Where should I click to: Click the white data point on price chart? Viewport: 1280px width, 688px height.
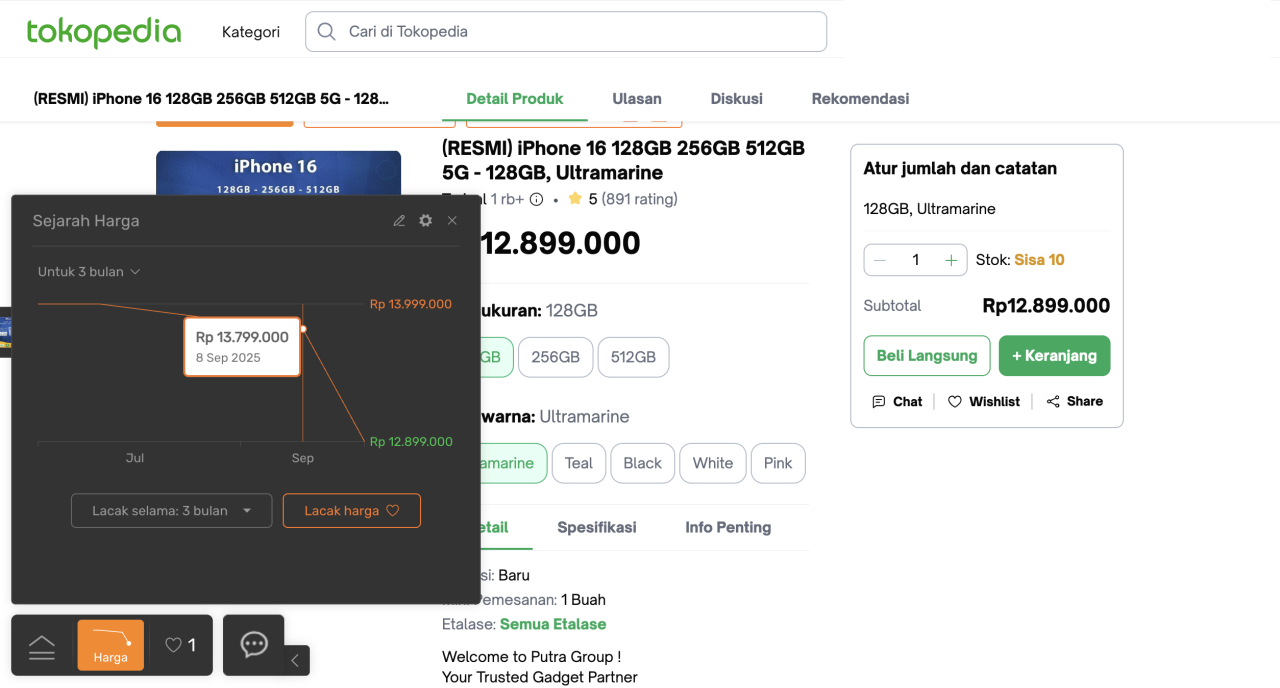303,328
